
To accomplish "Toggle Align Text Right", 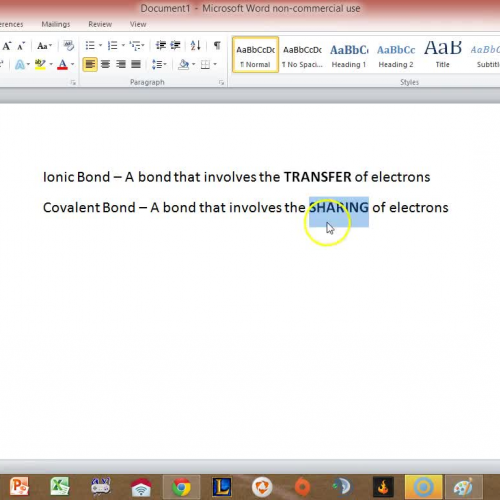I will coord(121,64).
